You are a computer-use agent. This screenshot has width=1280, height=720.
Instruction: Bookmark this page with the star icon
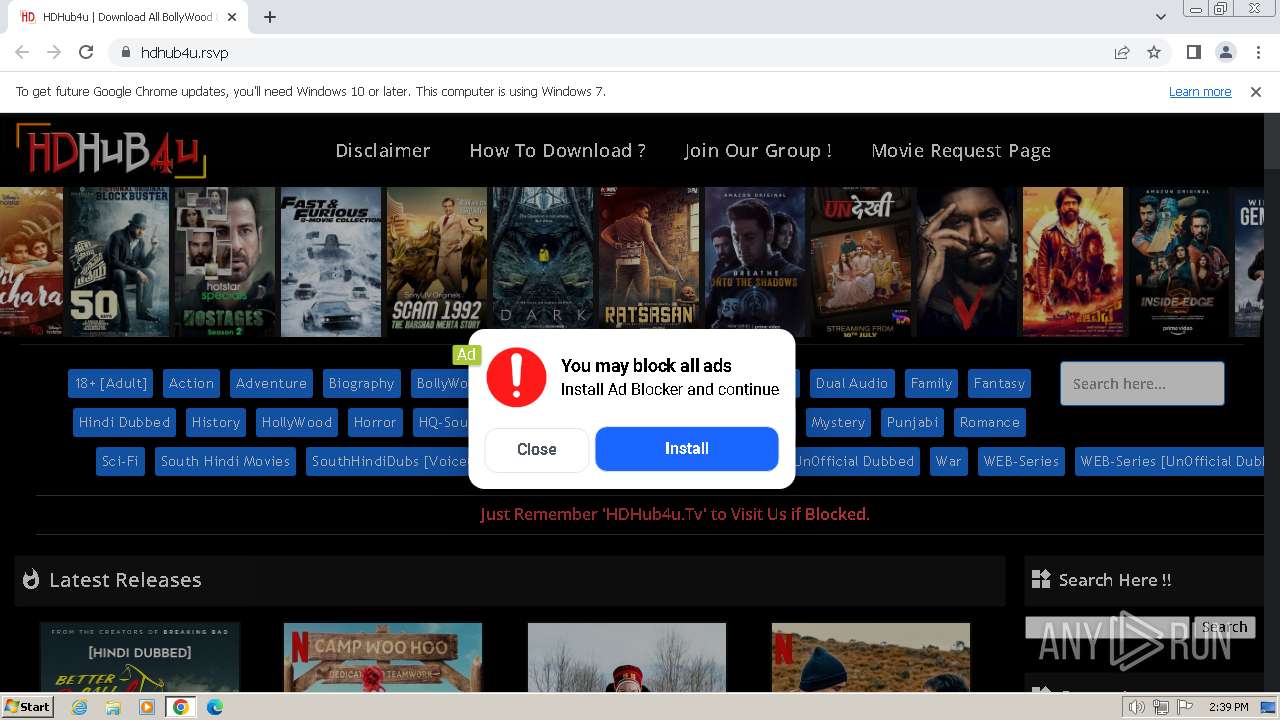point(1154,52)
